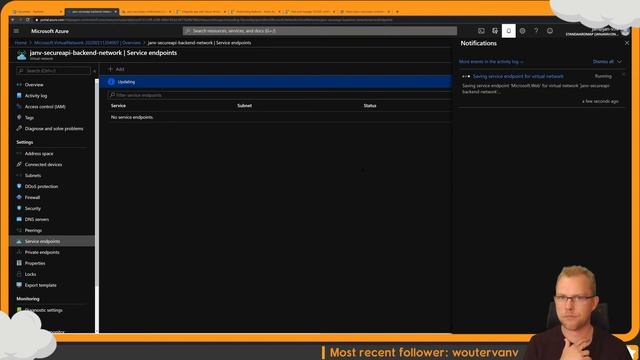
Task: Click the Subnet column header
Action: [244, 106]
